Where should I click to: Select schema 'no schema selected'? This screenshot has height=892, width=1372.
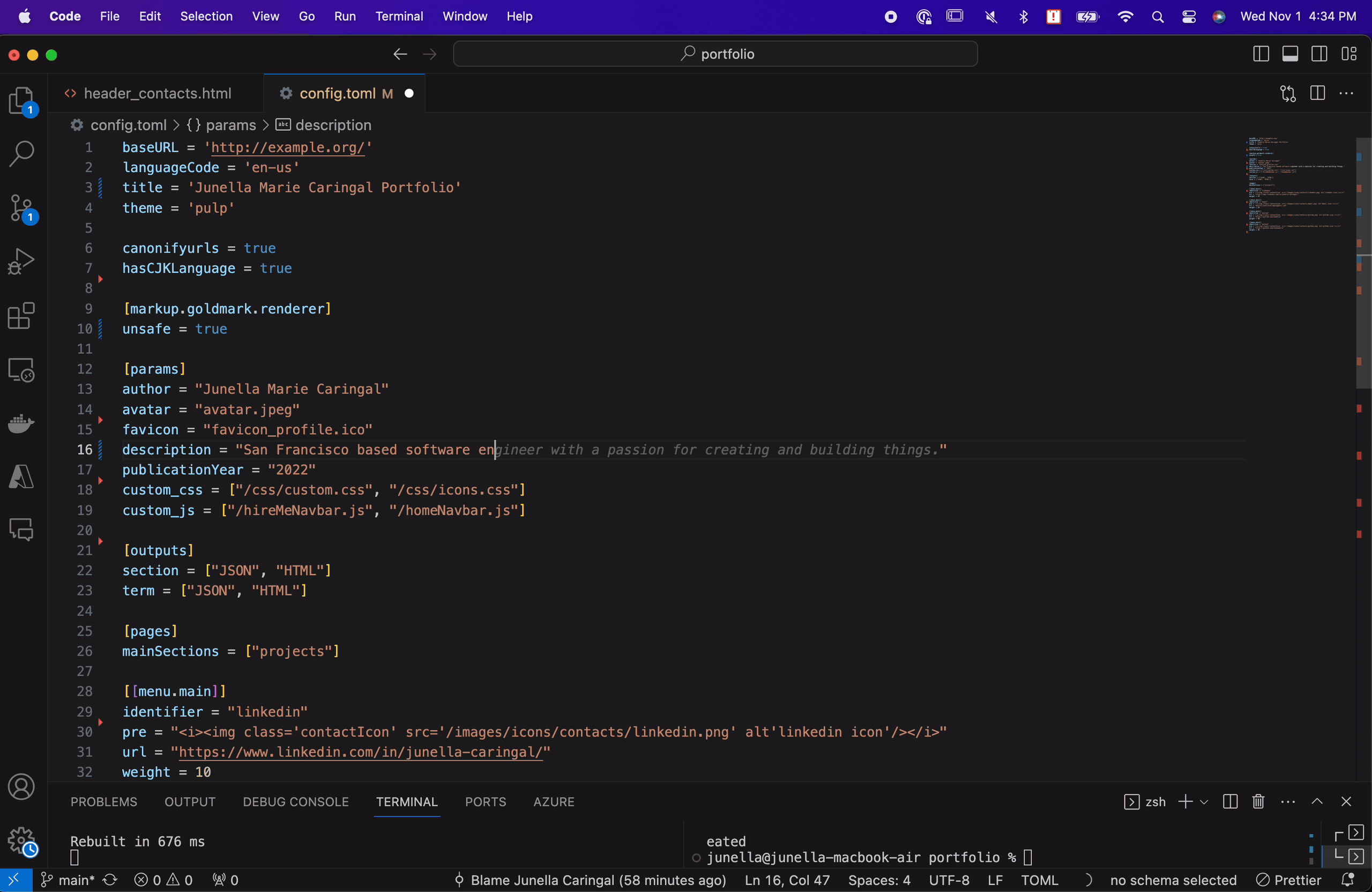pos(1173,880)
